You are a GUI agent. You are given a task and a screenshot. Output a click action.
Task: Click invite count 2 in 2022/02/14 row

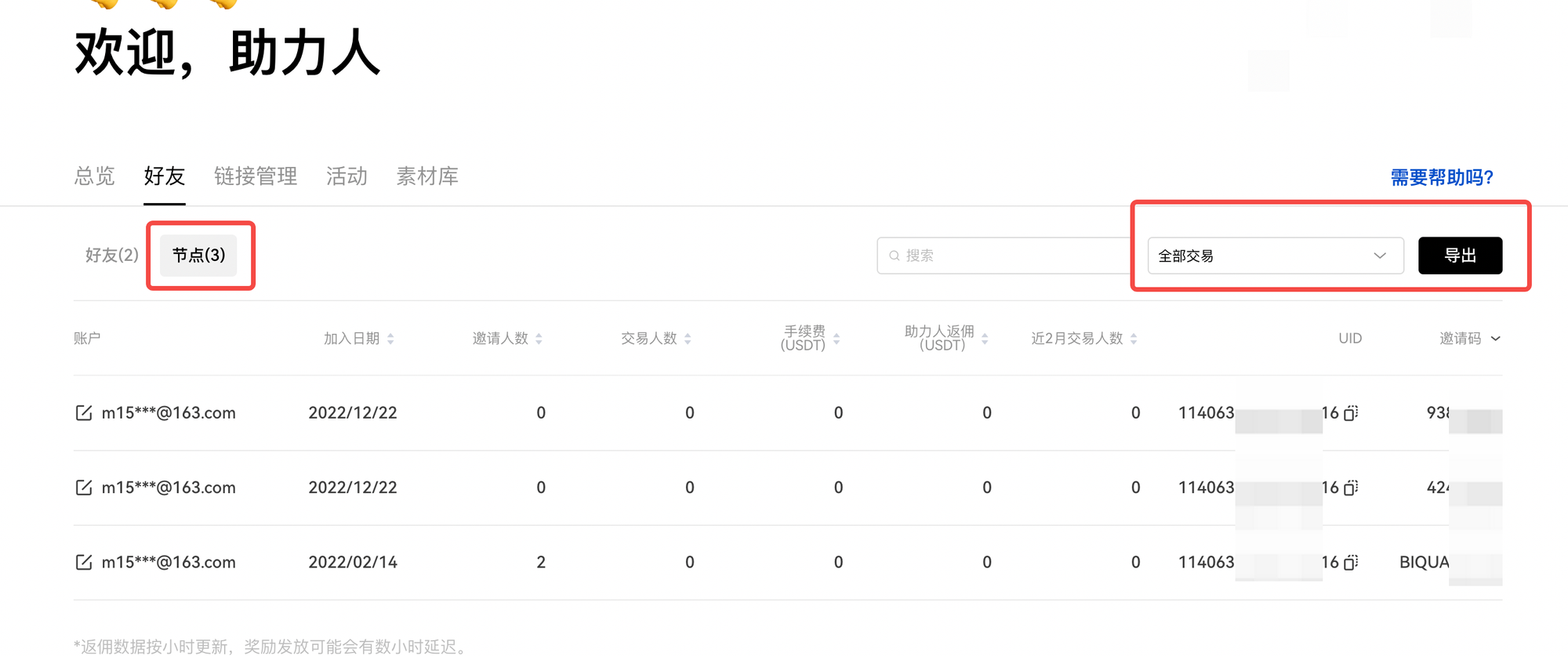tap(541, 562)
